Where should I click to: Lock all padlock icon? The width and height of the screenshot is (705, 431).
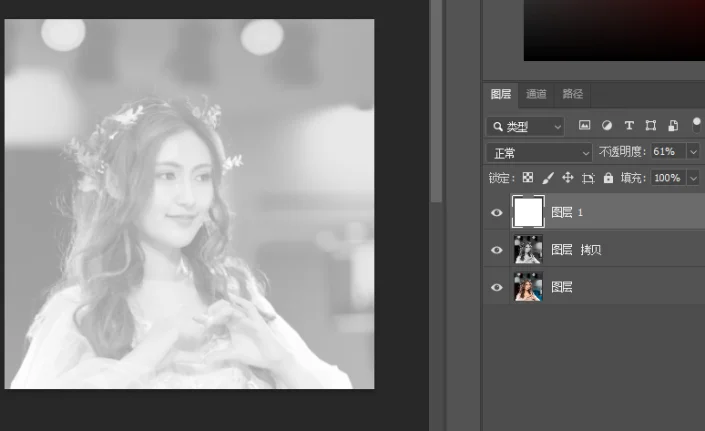coord(608,178)
